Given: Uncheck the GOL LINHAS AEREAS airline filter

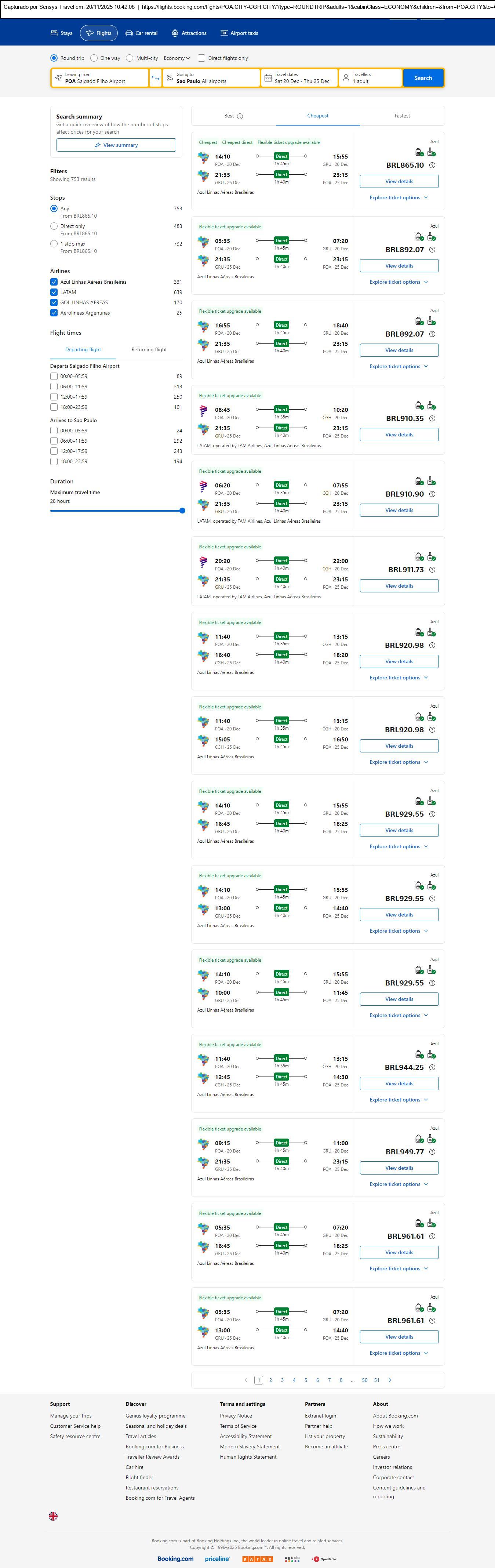Looking at the screenshot, I should tap(54, 302).
